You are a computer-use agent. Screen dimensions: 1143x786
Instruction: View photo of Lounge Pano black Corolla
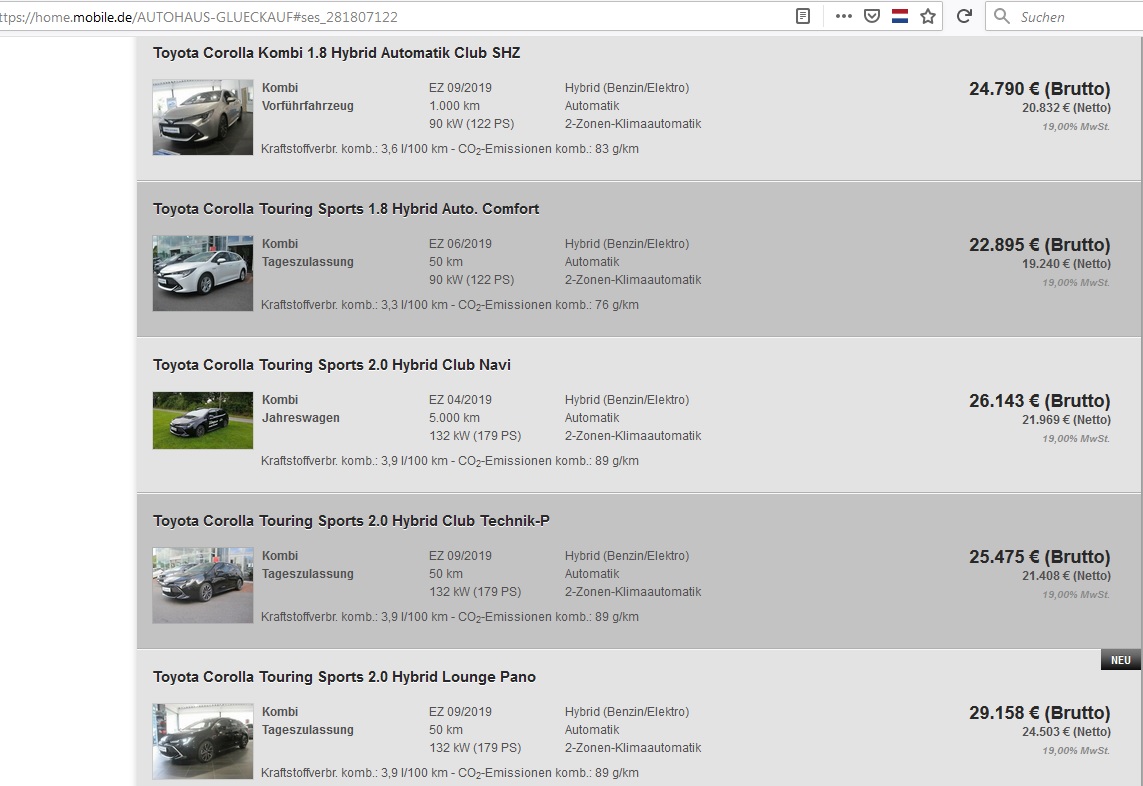[203, 741]
